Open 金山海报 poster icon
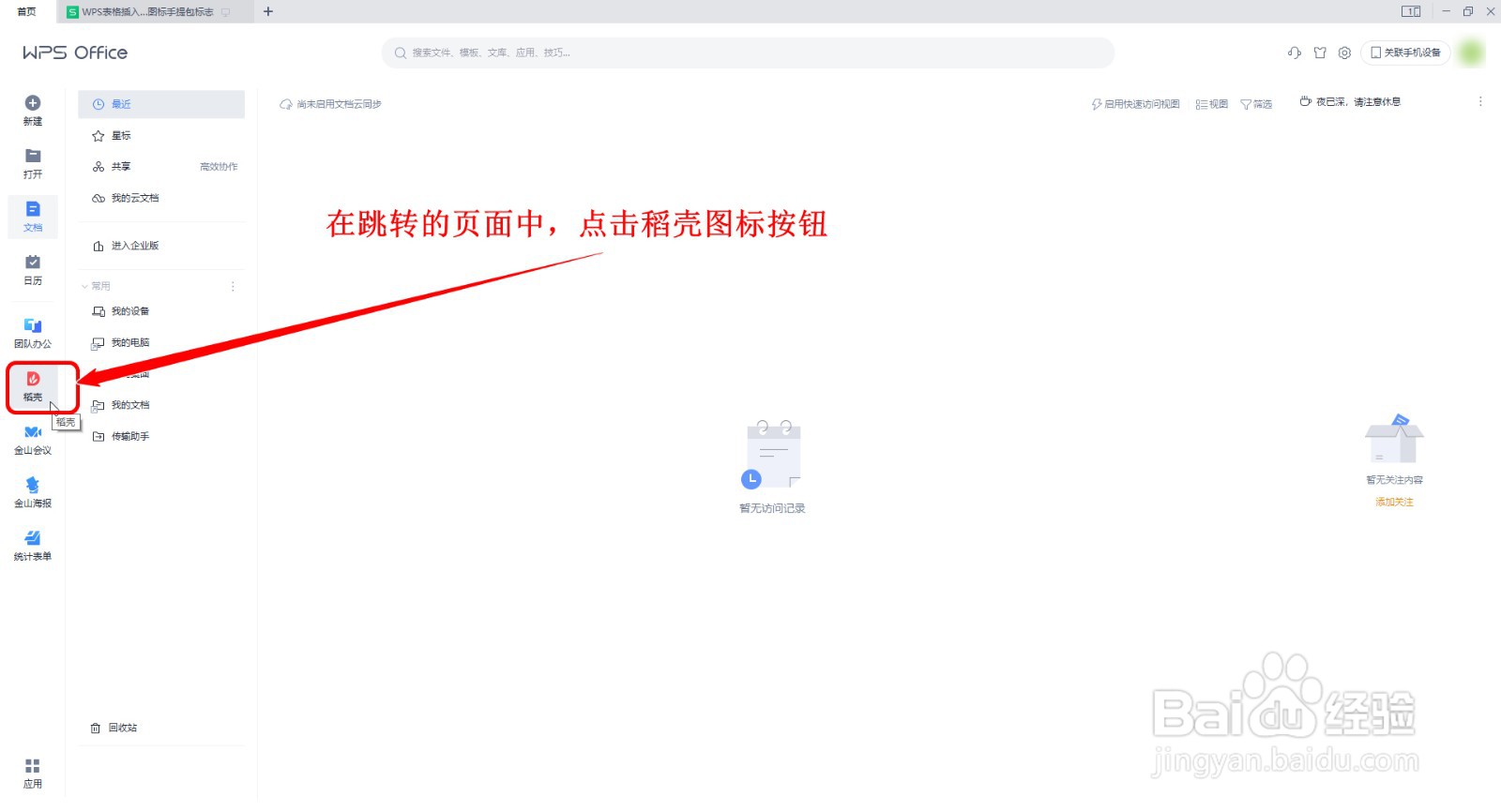Image resolution: width=1501 pixels, height=812 pixels. pos(33,485)
